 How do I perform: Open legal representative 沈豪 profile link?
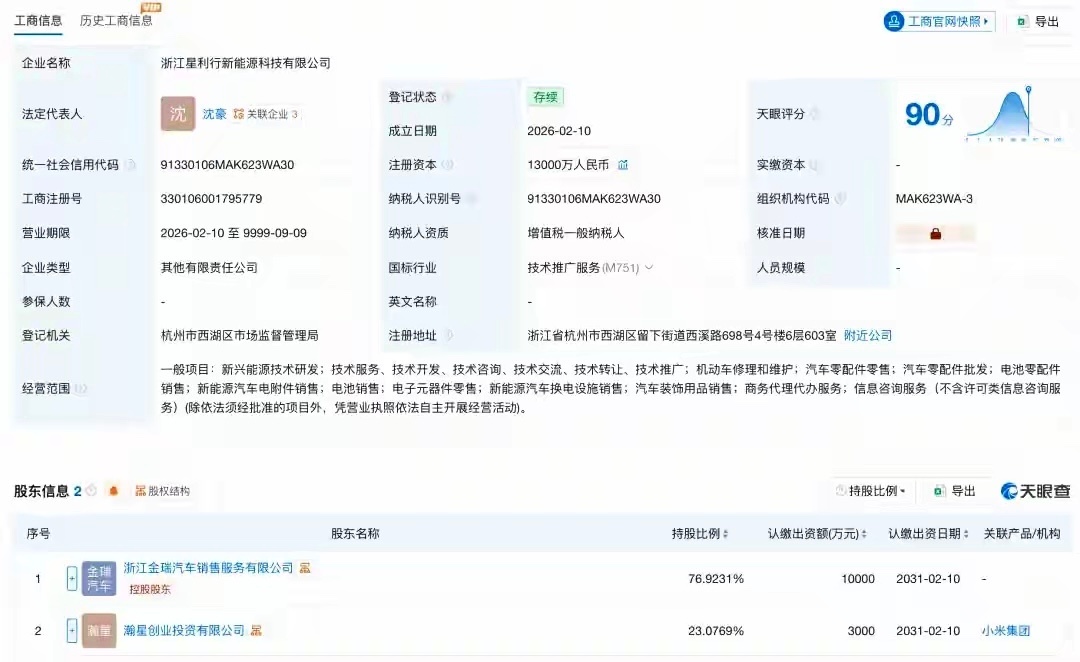[214, 114]
